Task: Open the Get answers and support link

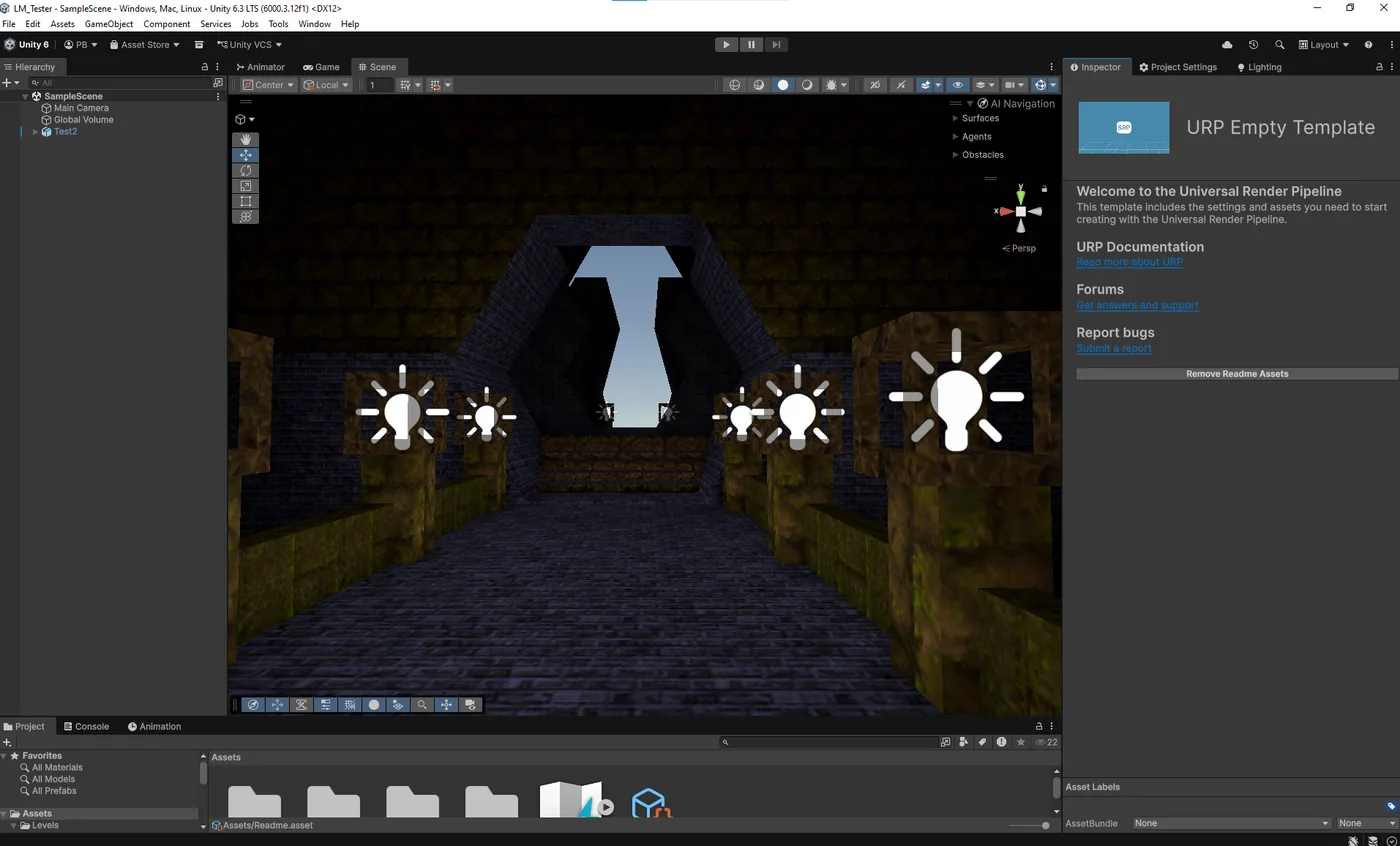Action: [x=1137, y=305]
